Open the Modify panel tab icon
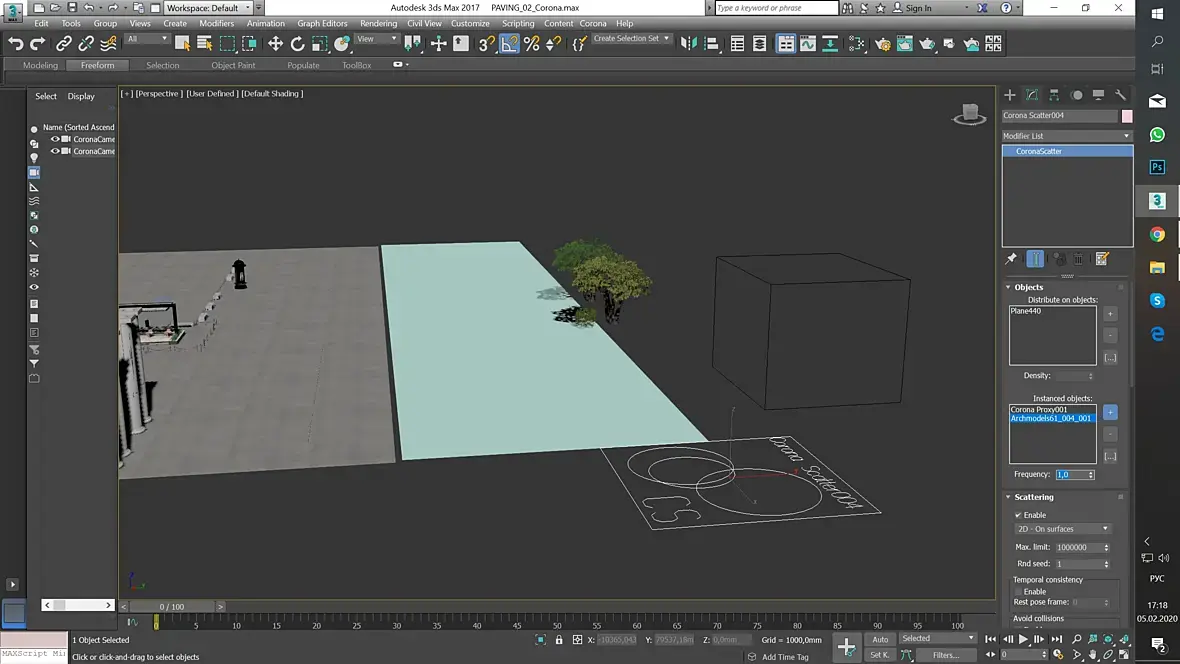1180x664 pixels. pos(1031,95)
